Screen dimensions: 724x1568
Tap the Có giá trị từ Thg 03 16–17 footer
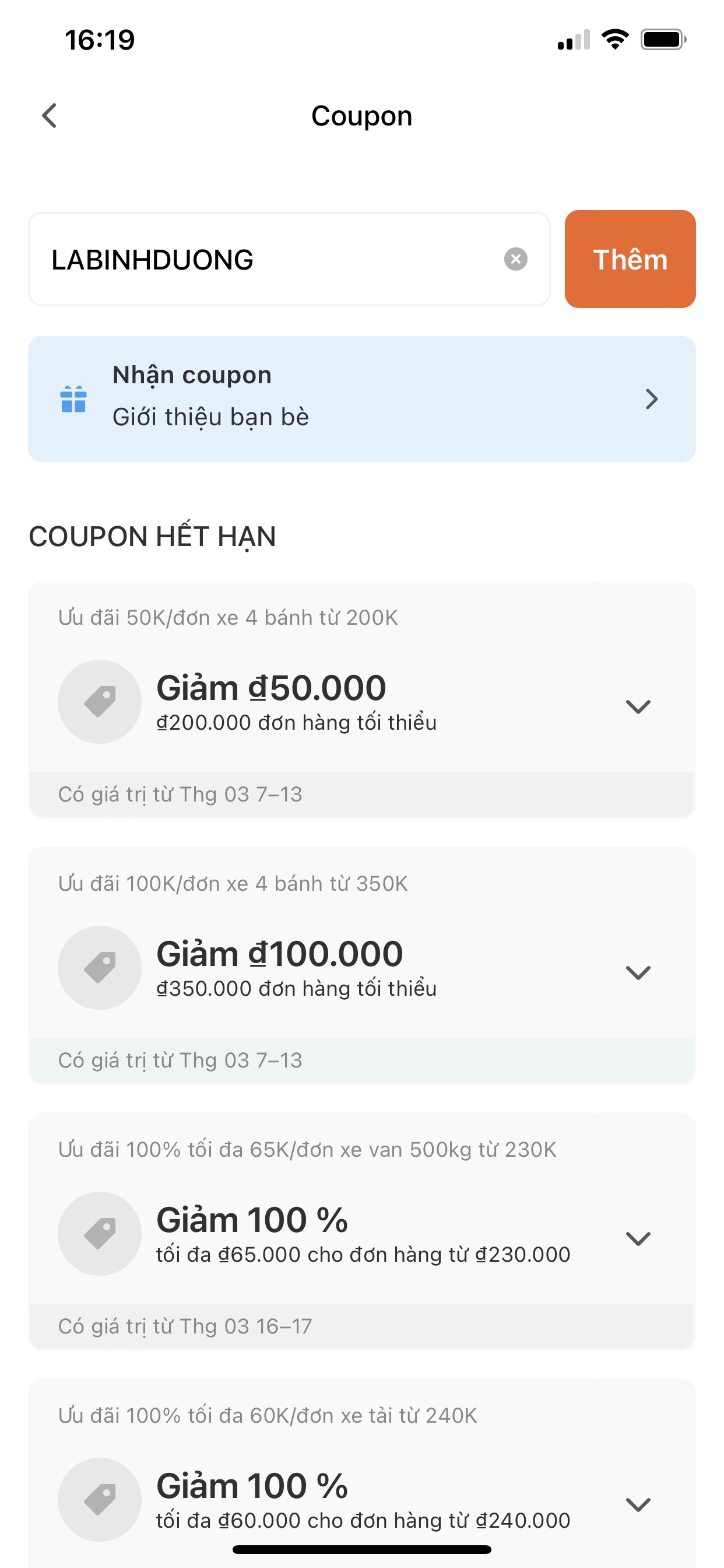click(362, 1326)
